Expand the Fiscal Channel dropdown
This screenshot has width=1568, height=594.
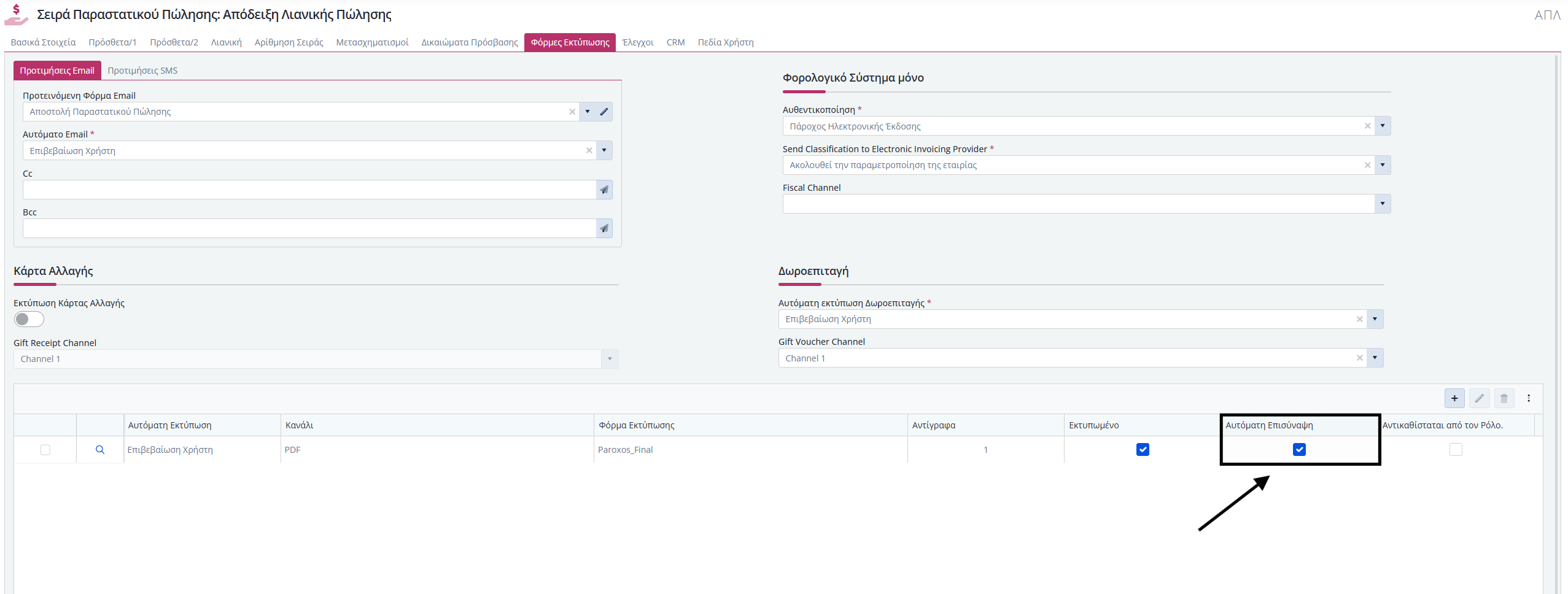[x=1382, y=204]
